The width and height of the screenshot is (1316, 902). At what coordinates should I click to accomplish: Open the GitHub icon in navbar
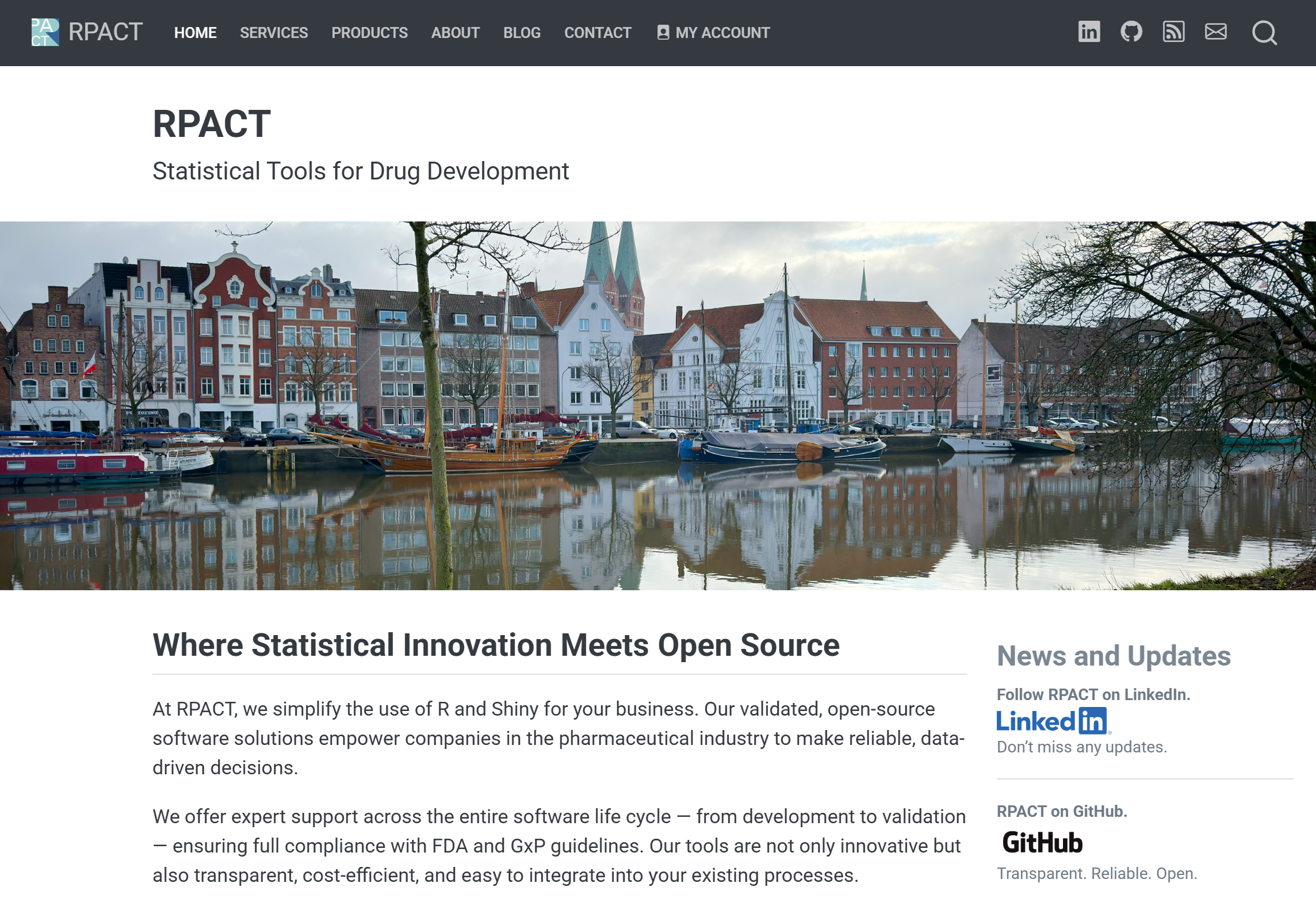(x=1131, y=32)
